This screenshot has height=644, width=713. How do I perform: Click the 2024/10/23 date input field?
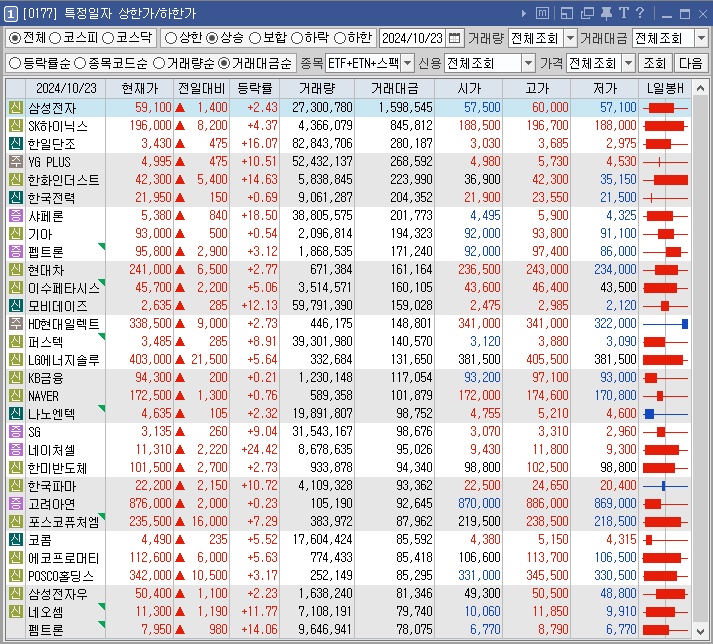412,38
